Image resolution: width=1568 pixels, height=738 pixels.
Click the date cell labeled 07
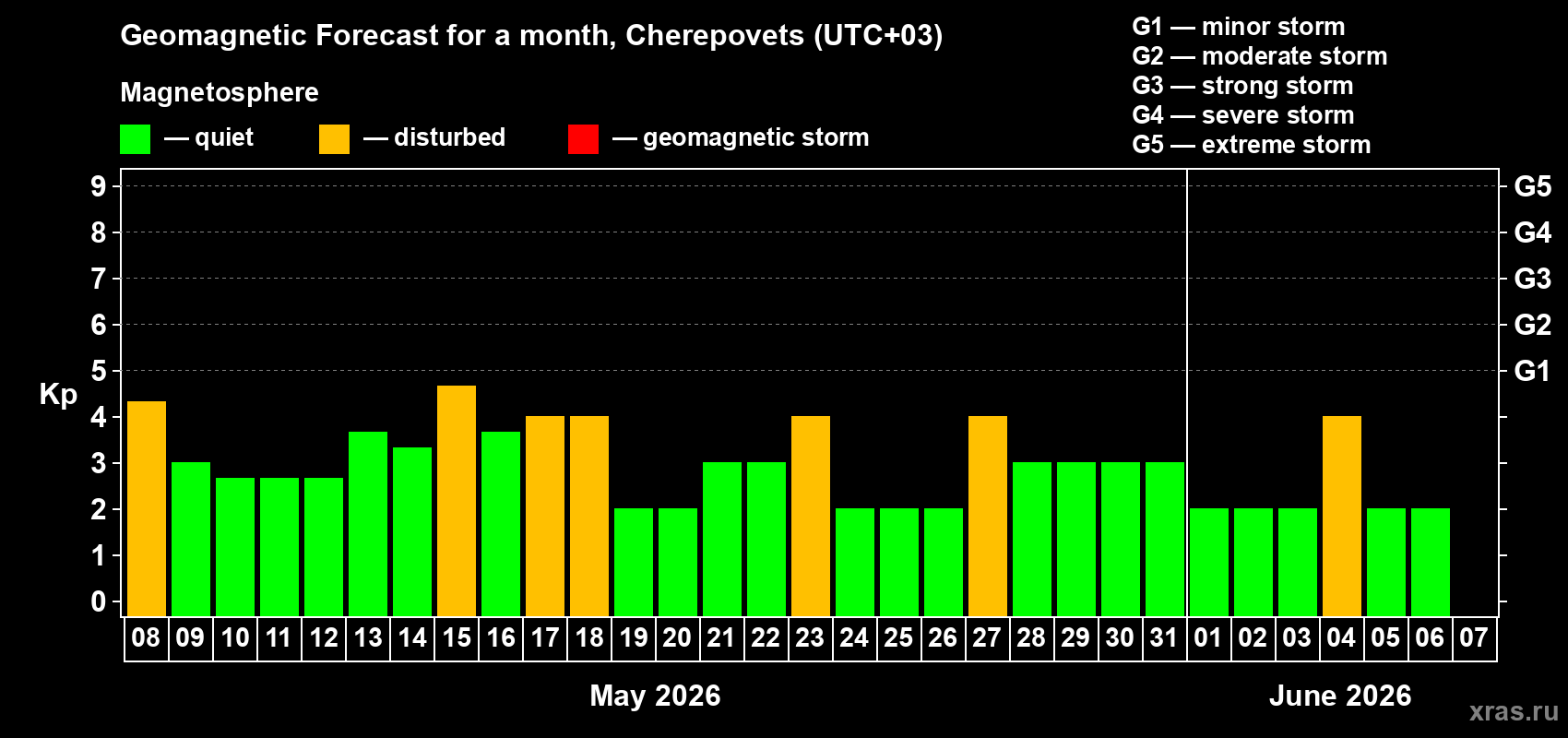click(1475, 638)
